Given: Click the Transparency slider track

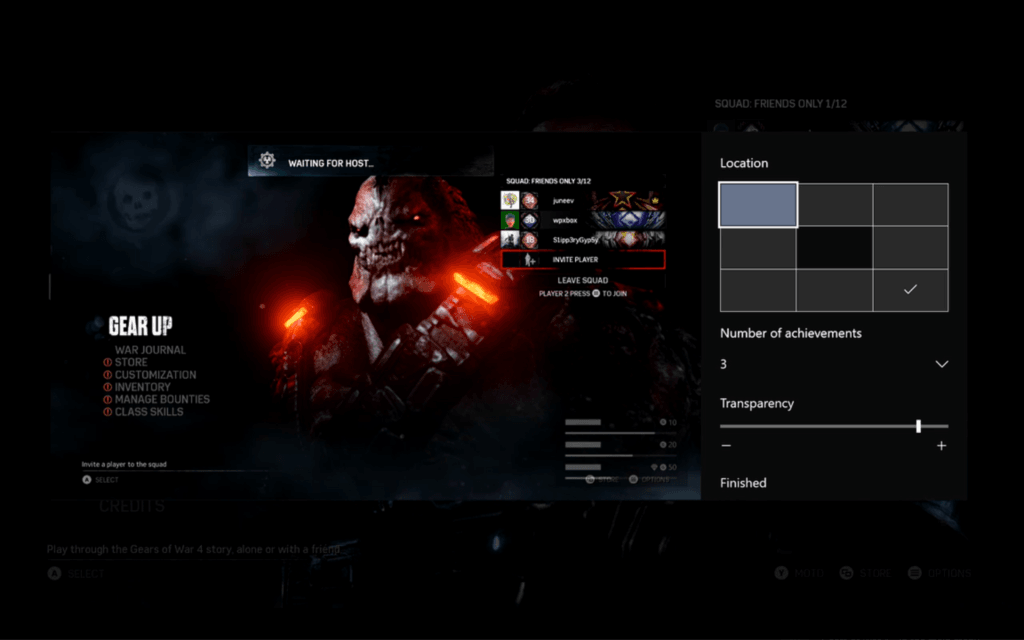Looking at the screenshot, I should point(834,426).
